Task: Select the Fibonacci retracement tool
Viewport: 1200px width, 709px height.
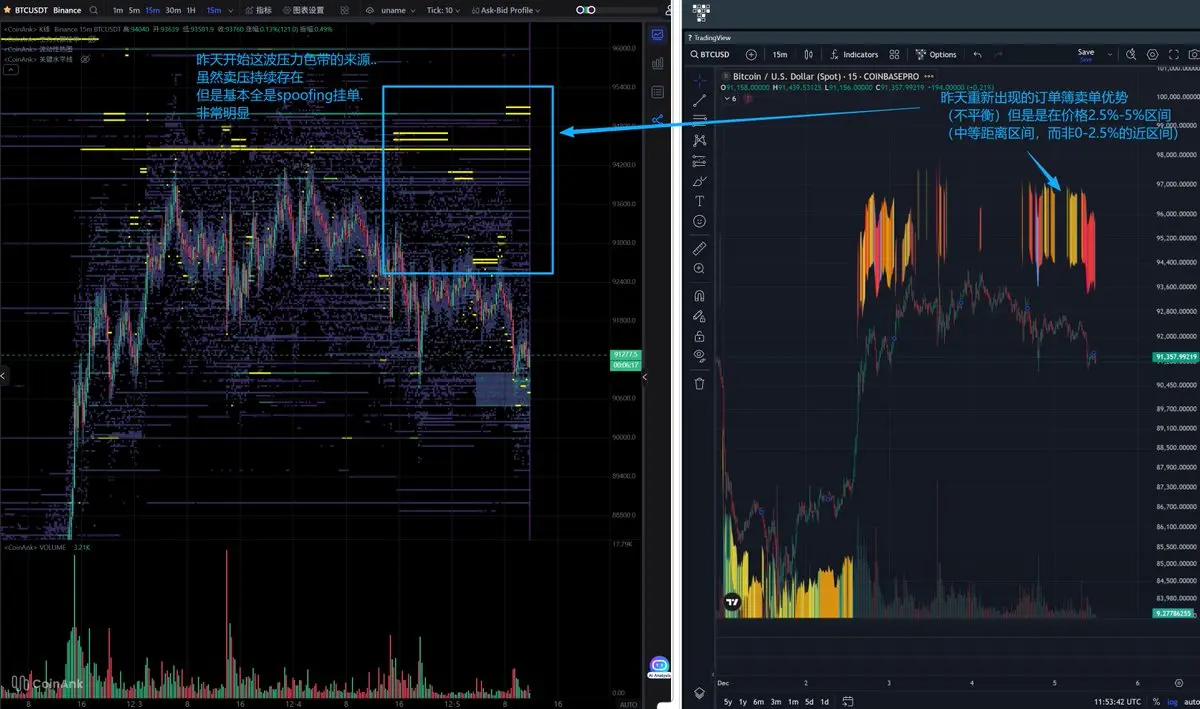Action: coord(699,120)
